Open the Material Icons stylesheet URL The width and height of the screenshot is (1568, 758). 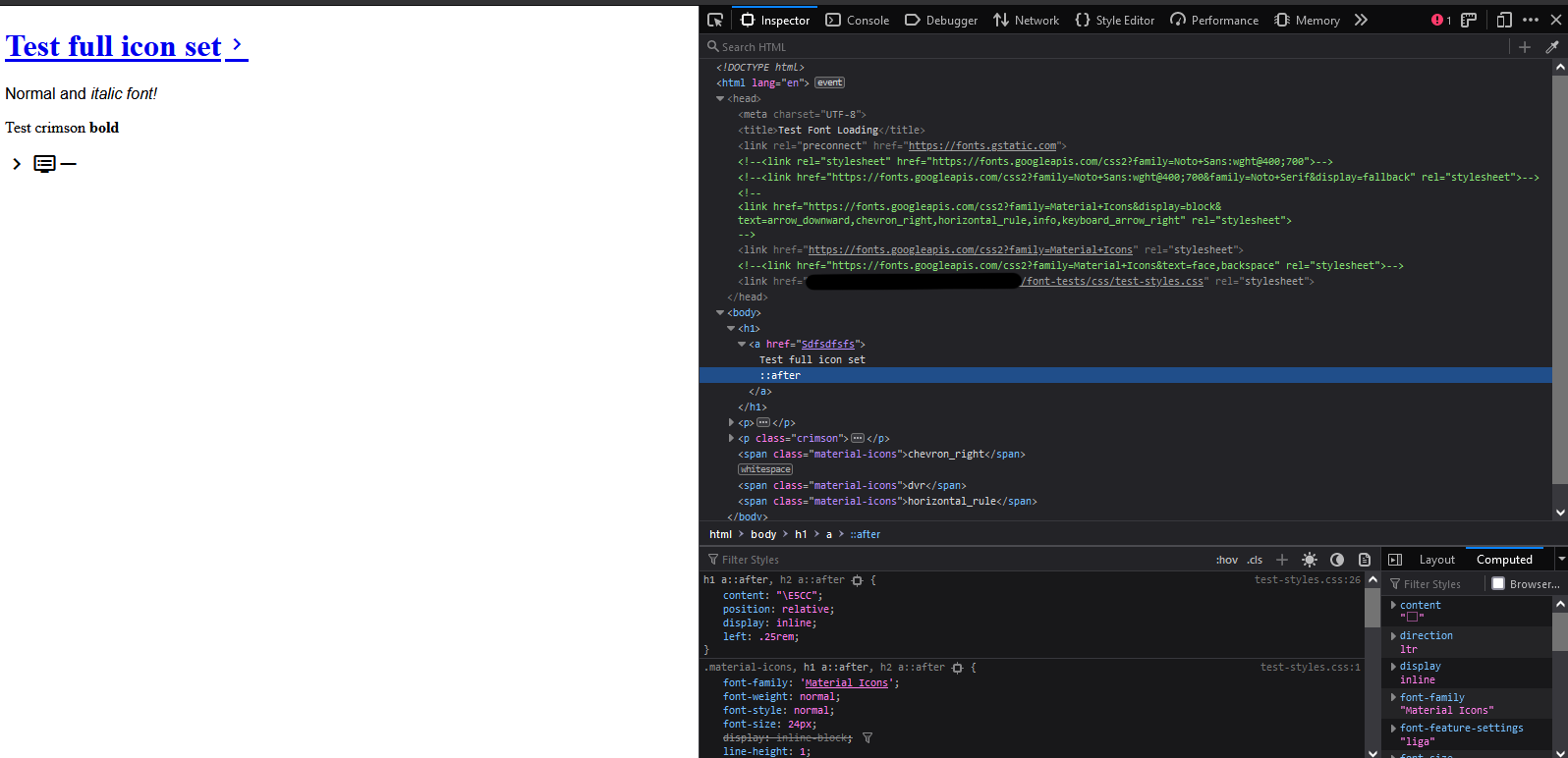pyautogui.click(x=970, y=249)
